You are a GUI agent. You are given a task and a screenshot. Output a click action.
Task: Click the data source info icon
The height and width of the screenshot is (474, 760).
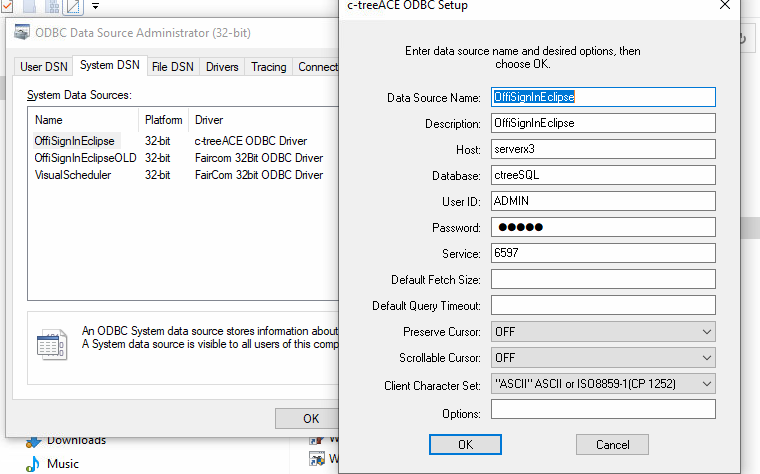[52, 345]
